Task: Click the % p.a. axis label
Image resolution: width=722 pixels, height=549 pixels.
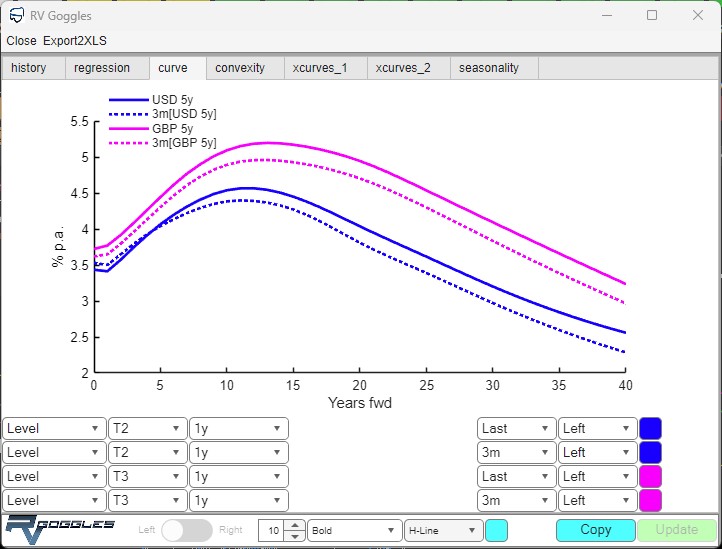Action: 58,246
